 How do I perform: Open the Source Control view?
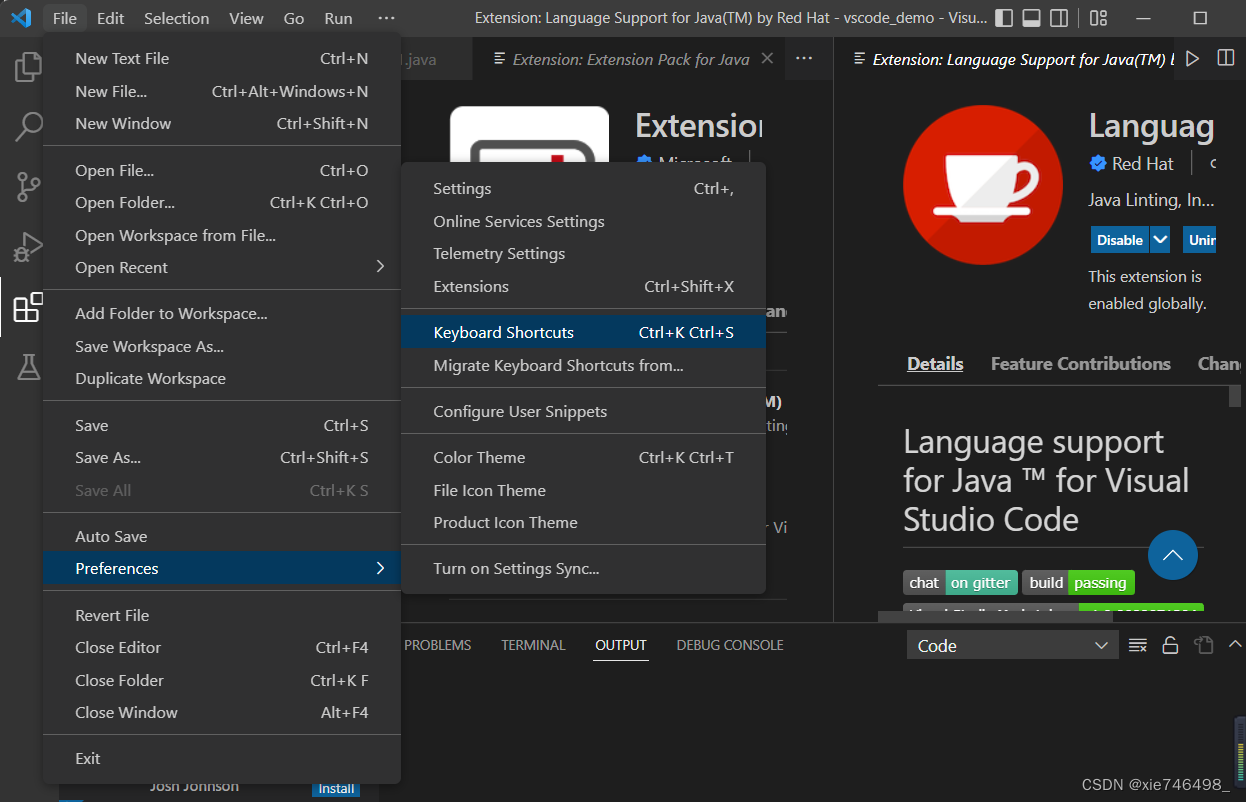click(x=28, y=186)
